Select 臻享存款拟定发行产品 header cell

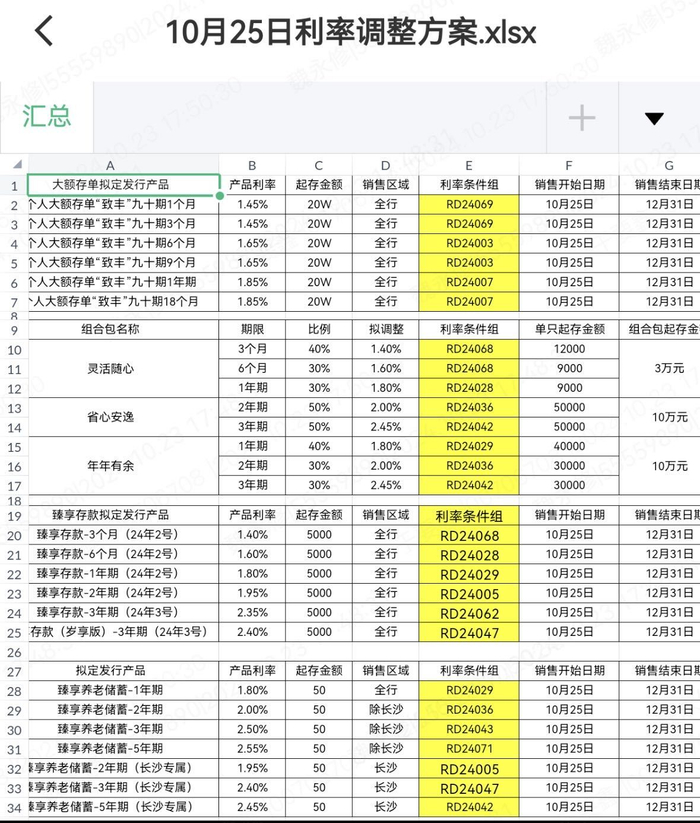123,515
